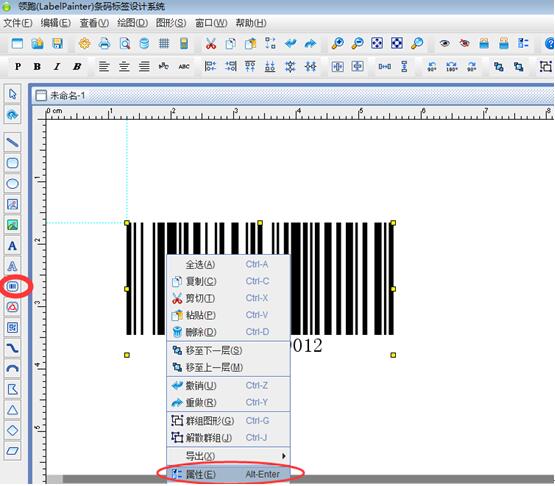Click the eye show icon in toolbar
Image resolution: width=555 pixels, height=486 pixels.
(x=445, y=43)
